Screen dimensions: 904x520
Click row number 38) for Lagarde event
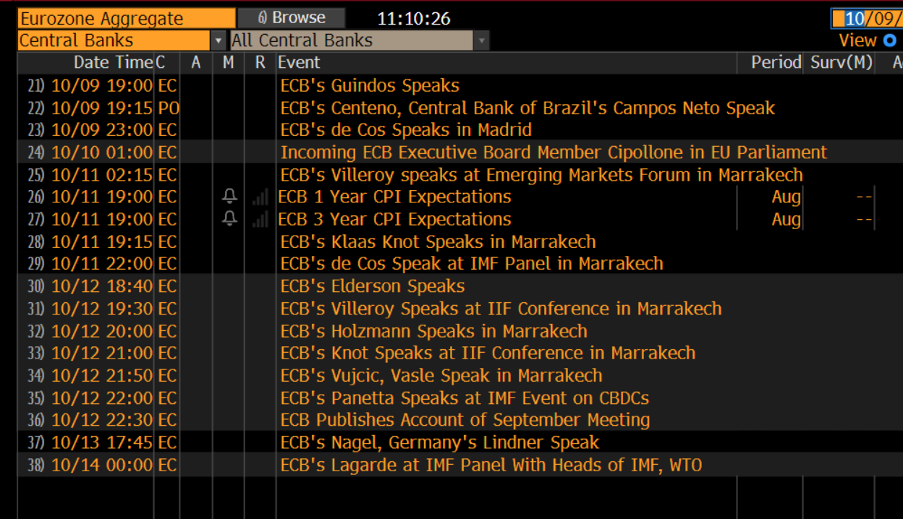[x=36, y=465]
